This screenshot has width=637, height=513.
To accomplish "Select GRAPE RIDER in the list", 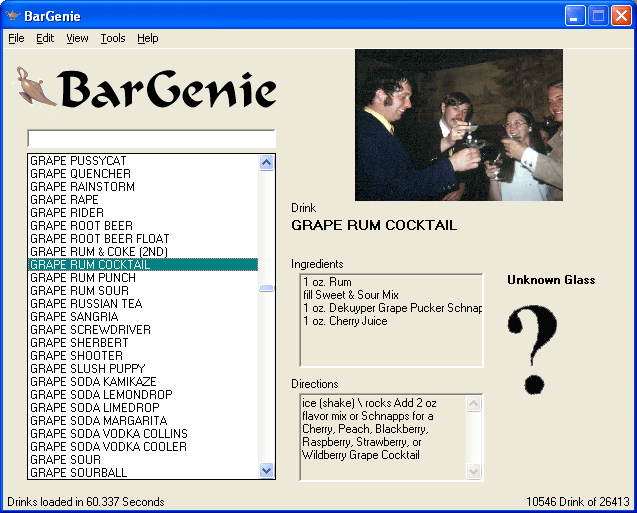I will point(143,213).
